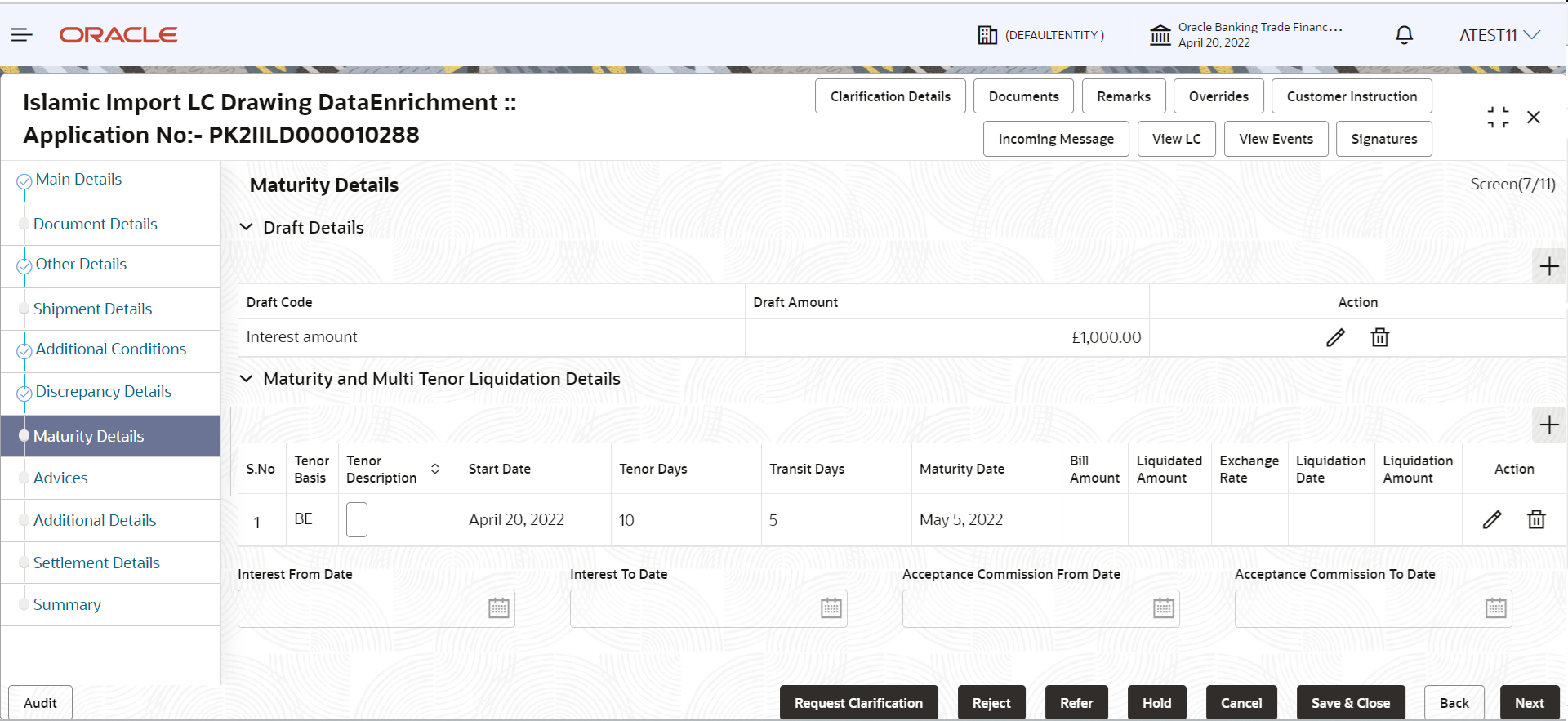Edit the Interest amount draft row
1568x721 pixels.
click(x=1335, y=337)
